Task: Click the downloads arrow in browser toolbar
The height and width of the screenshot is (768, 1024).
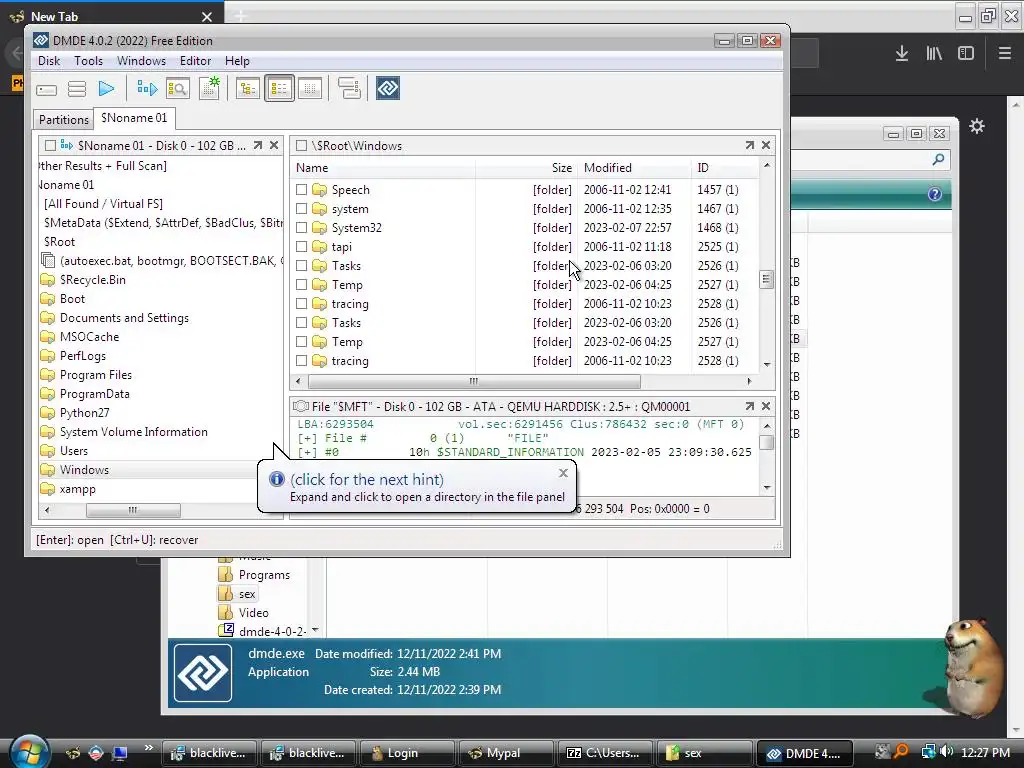Action: [902, 54]
